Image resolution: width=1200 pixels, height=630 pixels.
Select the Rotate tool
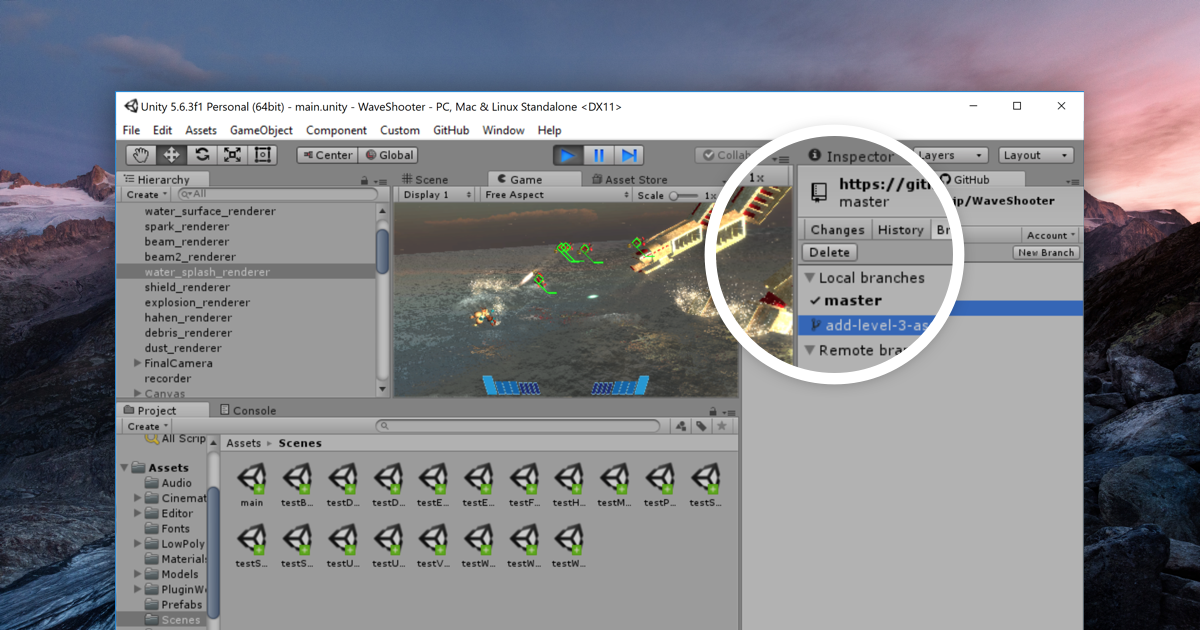(x=202, y=155)
